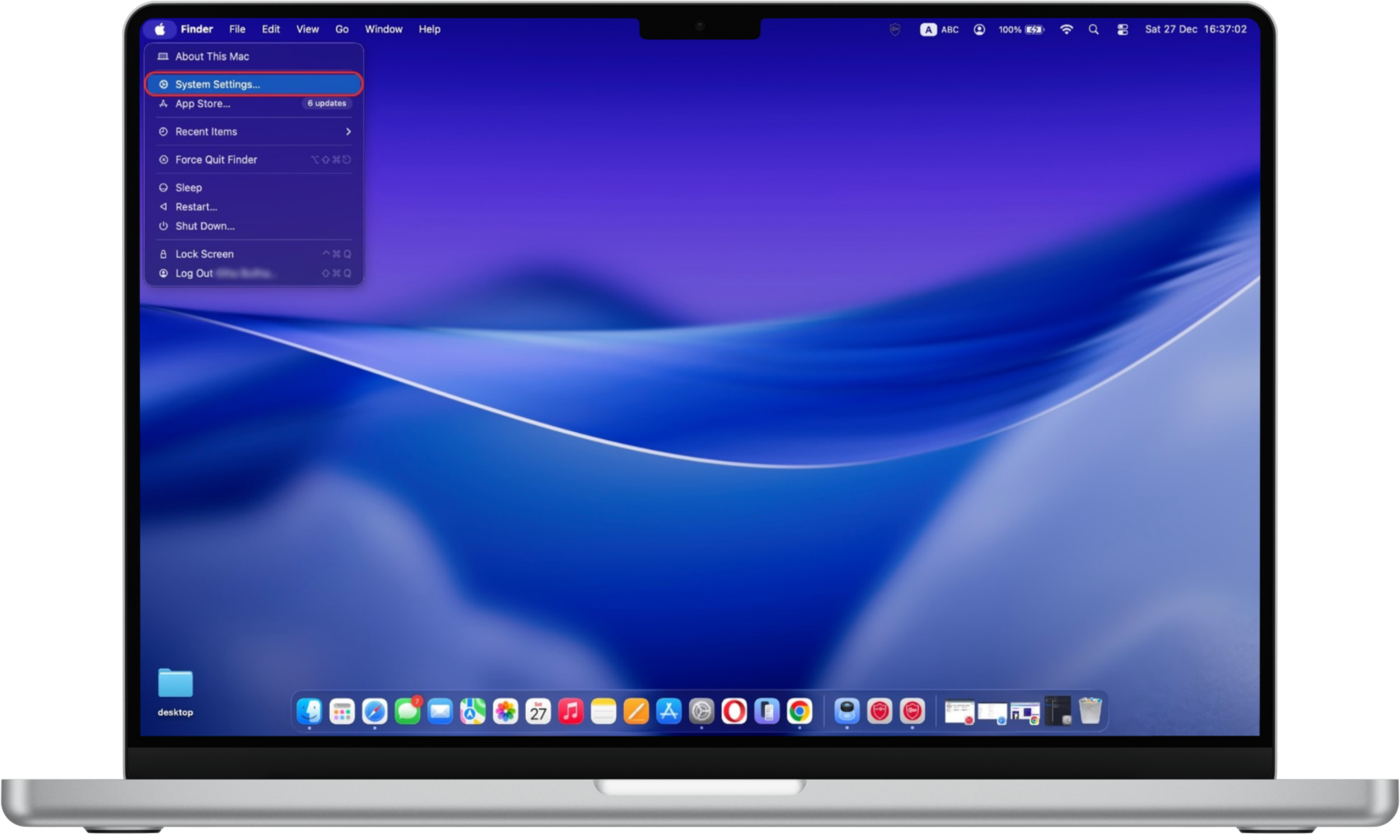
Task: Open the Go menu
Action: coord(342,29)
